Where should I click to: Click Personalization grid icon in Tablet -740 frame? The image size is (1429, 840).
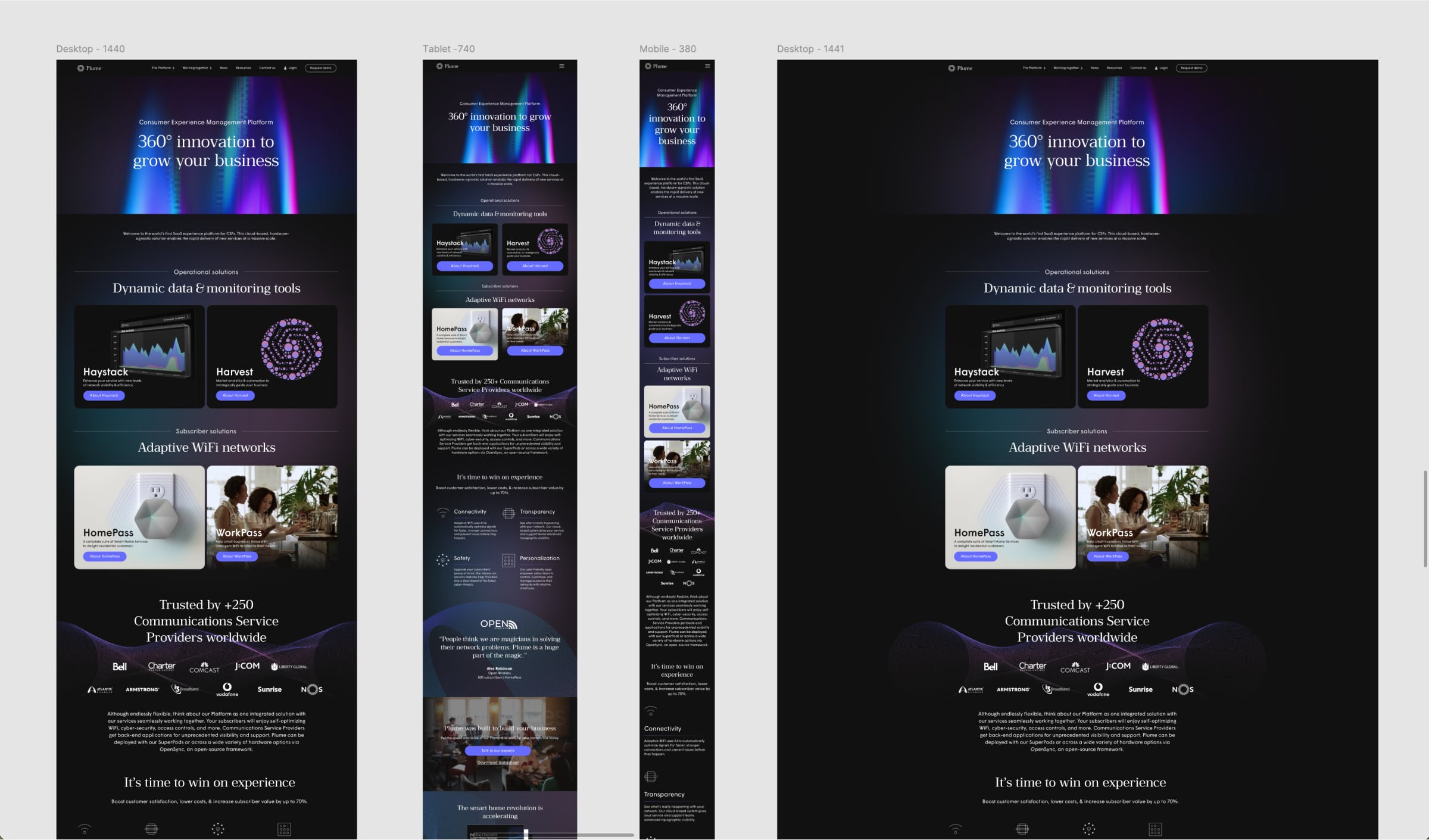point(508,560)
